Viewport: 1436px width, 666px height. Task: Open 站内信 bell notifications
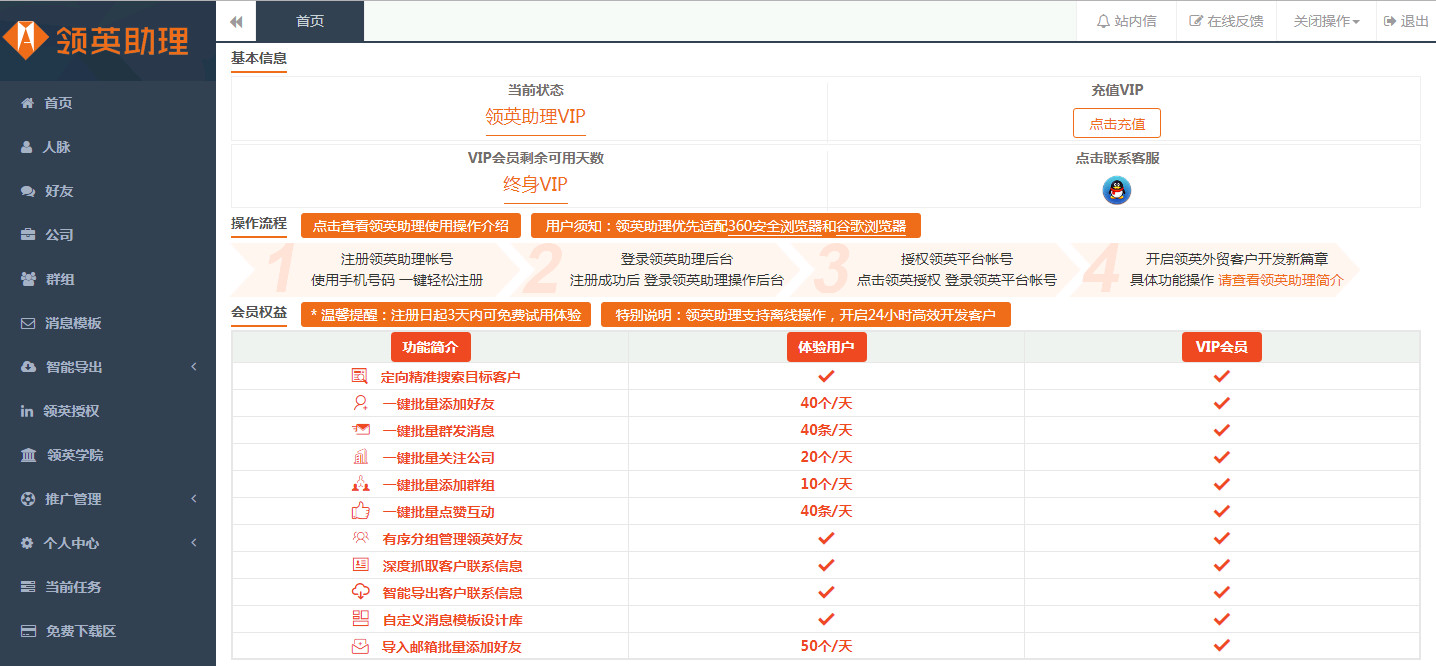1126,21
